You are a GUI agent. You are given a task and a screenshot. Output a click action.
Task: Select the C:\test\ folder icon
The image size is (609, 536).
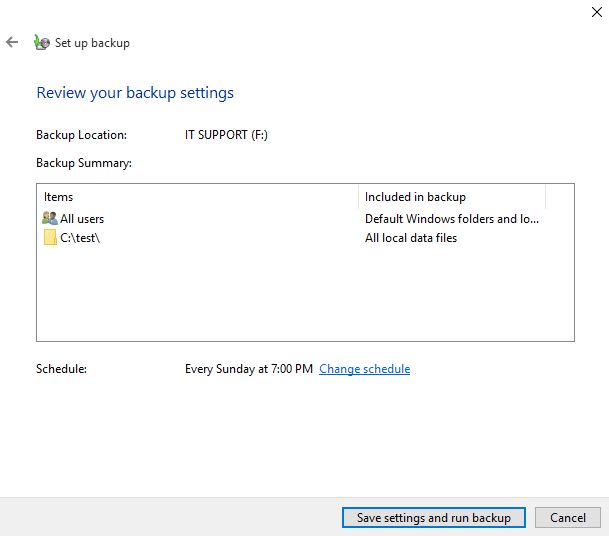(50, 237)
